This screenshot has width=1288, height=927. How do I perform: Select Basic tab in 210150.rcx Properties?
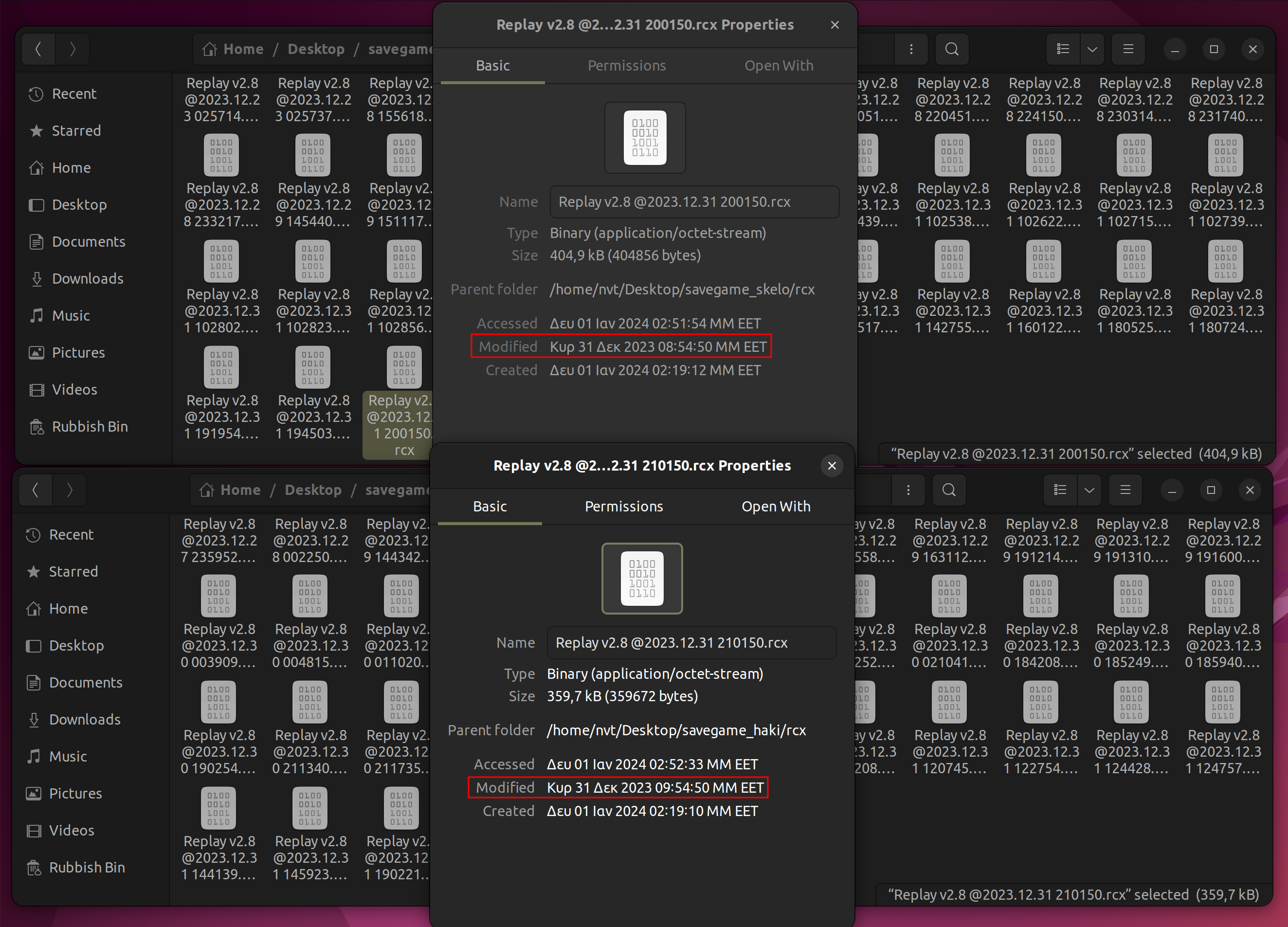[x=490, y=506]
